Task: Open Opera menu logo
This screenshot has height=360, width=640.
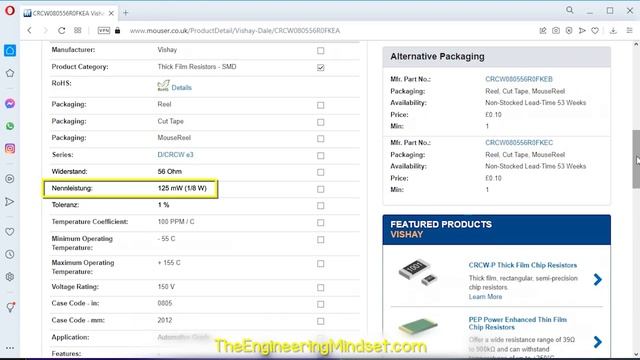Action: (10, 11)
